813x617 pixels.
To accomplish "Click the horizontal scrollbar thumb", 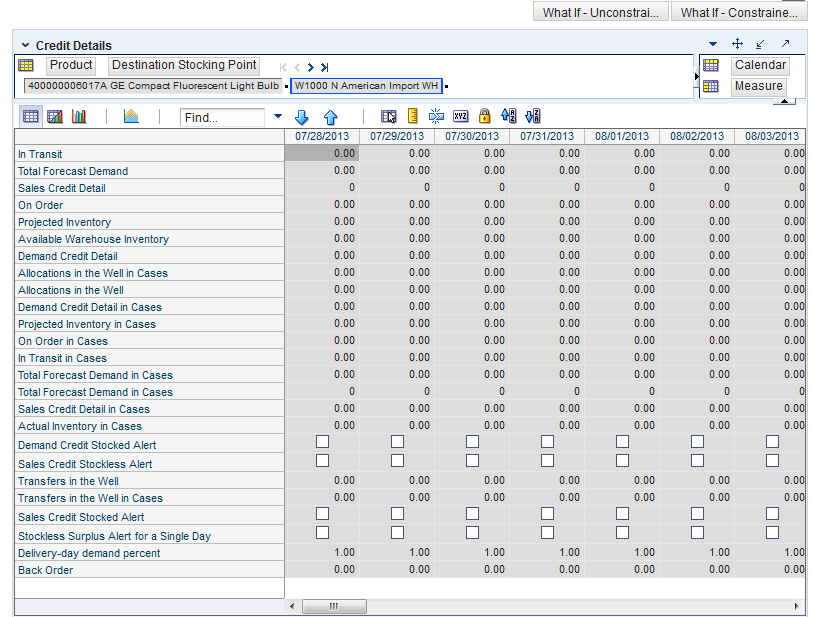I will 334,606.
